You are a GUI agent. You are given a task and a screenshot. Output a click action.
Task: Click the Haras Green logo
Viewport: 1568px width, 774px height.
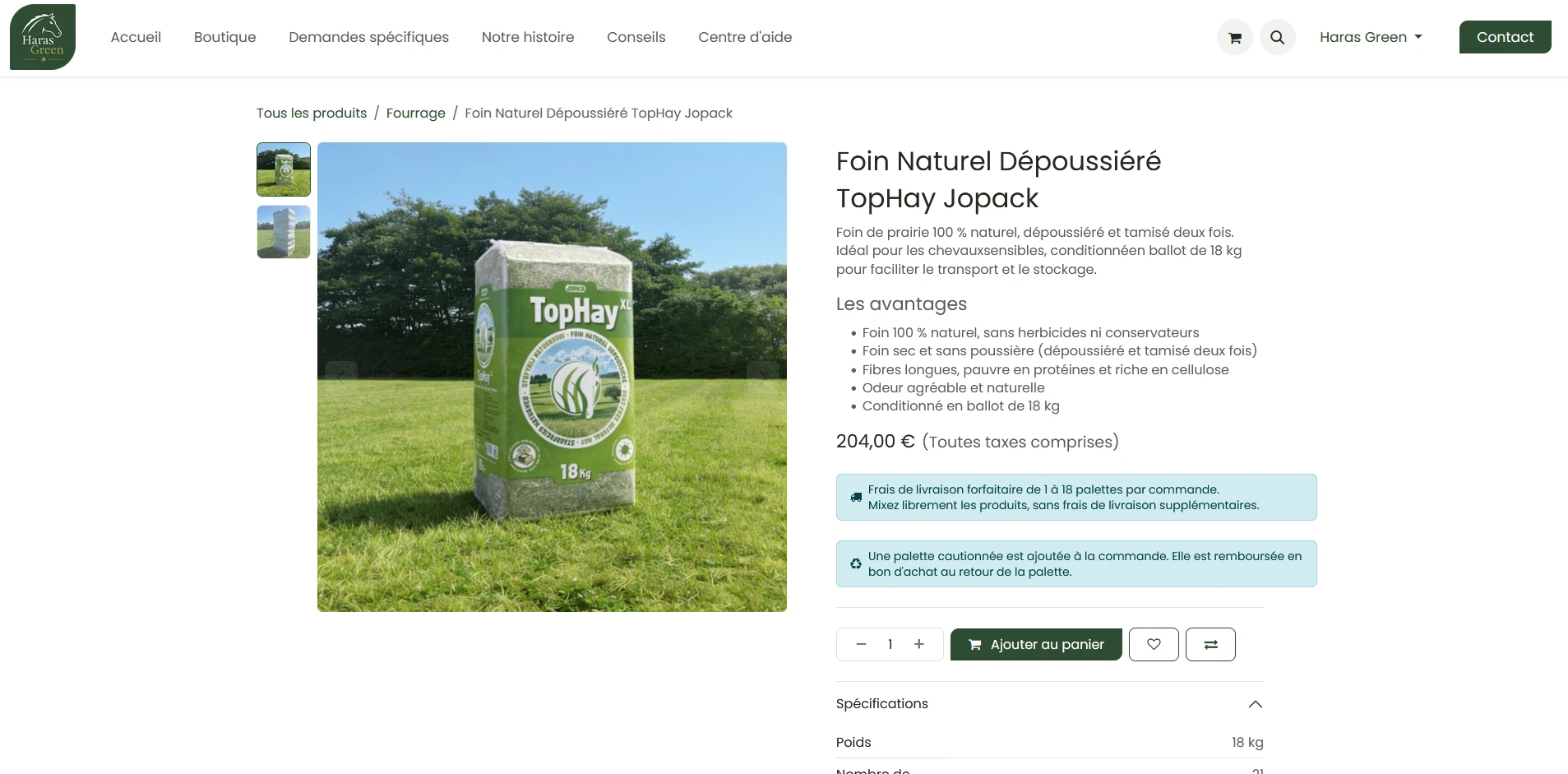click(43, 37)
